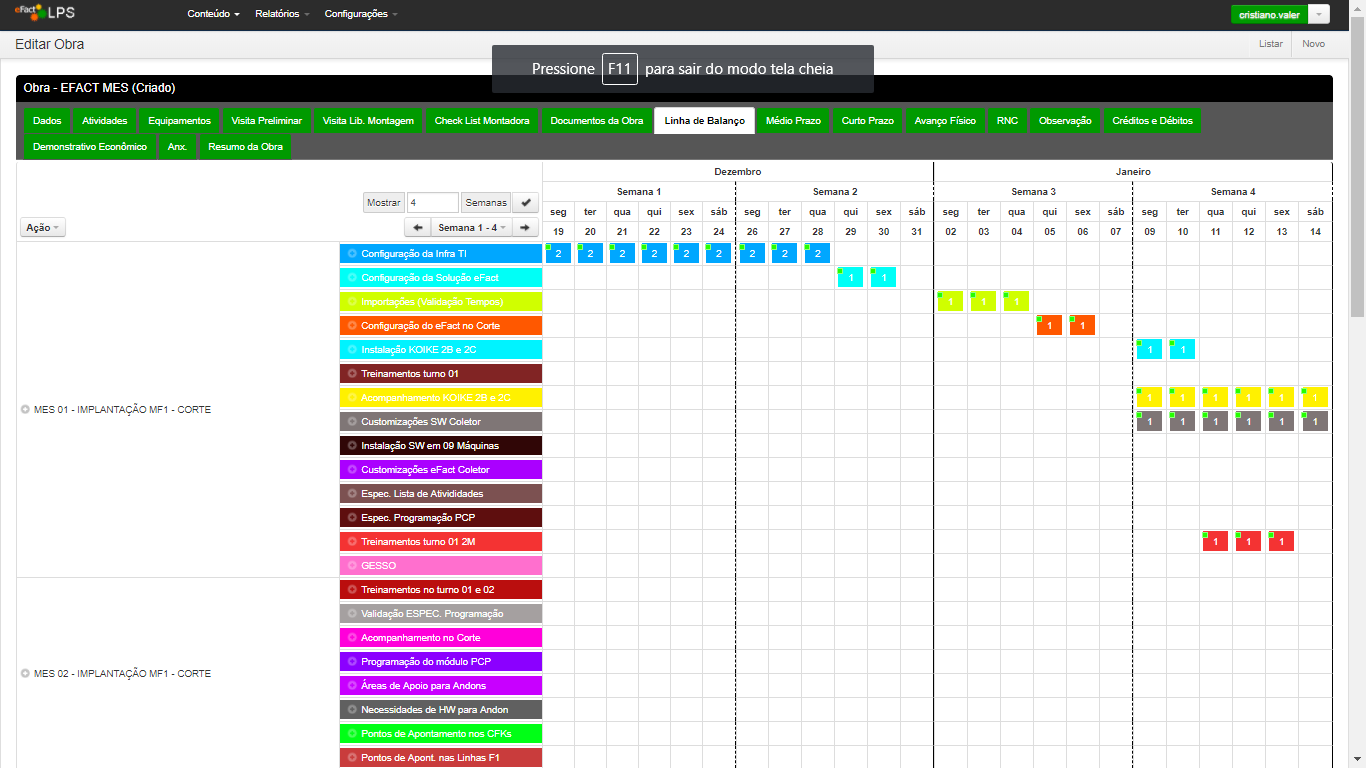This screenshot has height=768, width=1366.
Task: Click plus icon on Pontos de Apontamento nos CFKs
Action: pos(352,734)
